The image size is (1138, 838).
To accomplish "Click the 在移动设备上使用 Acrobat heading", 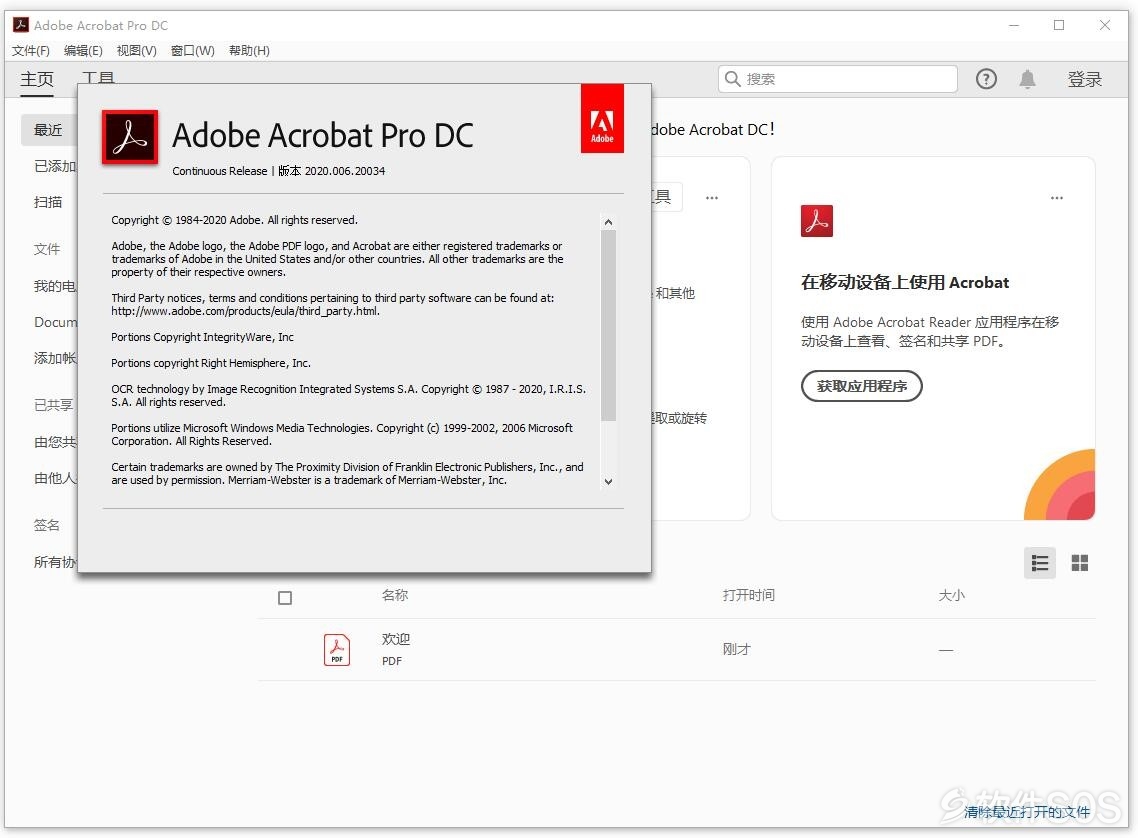I will pos(904,282).
